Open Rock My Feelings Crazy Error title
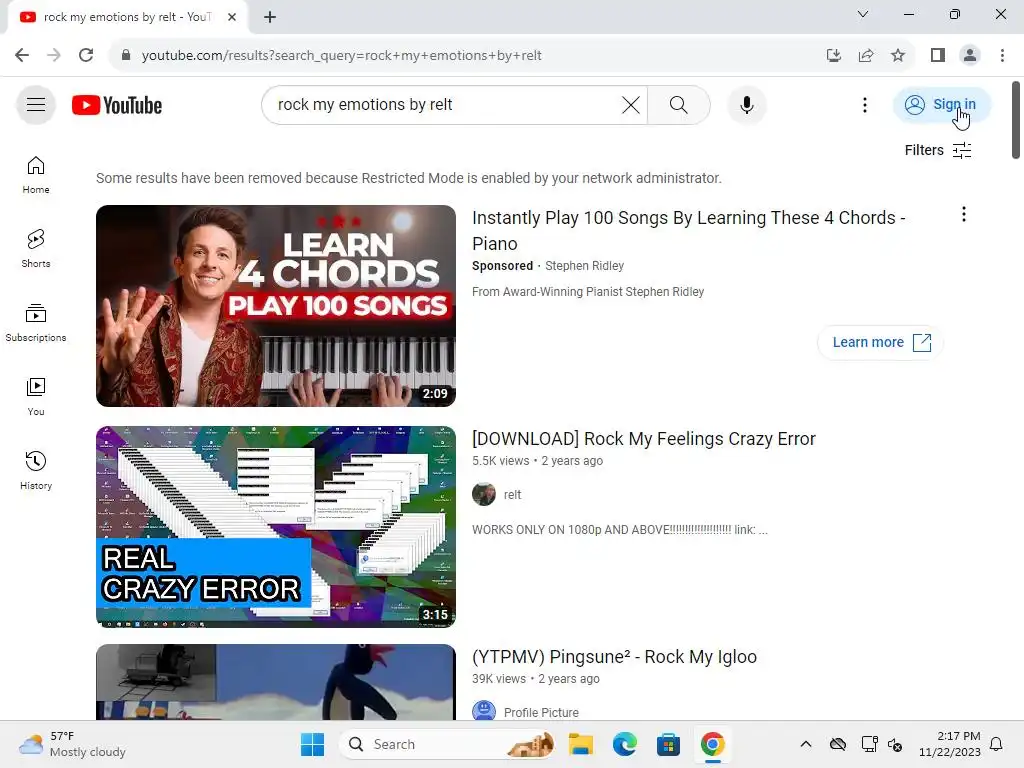The image size is (1024, 768). tap(643, 439)
